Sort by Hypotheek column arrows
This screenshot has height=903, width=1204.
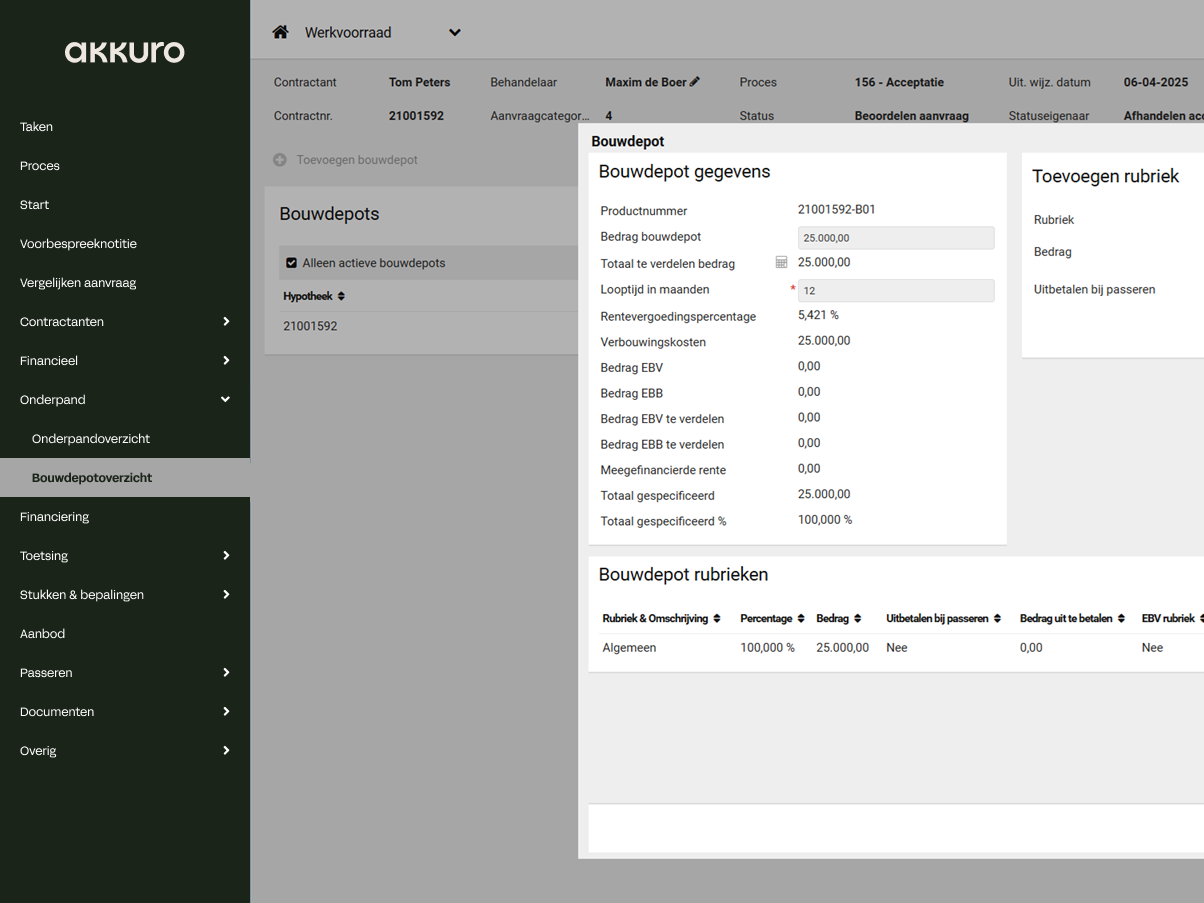(x=341, y=296)
